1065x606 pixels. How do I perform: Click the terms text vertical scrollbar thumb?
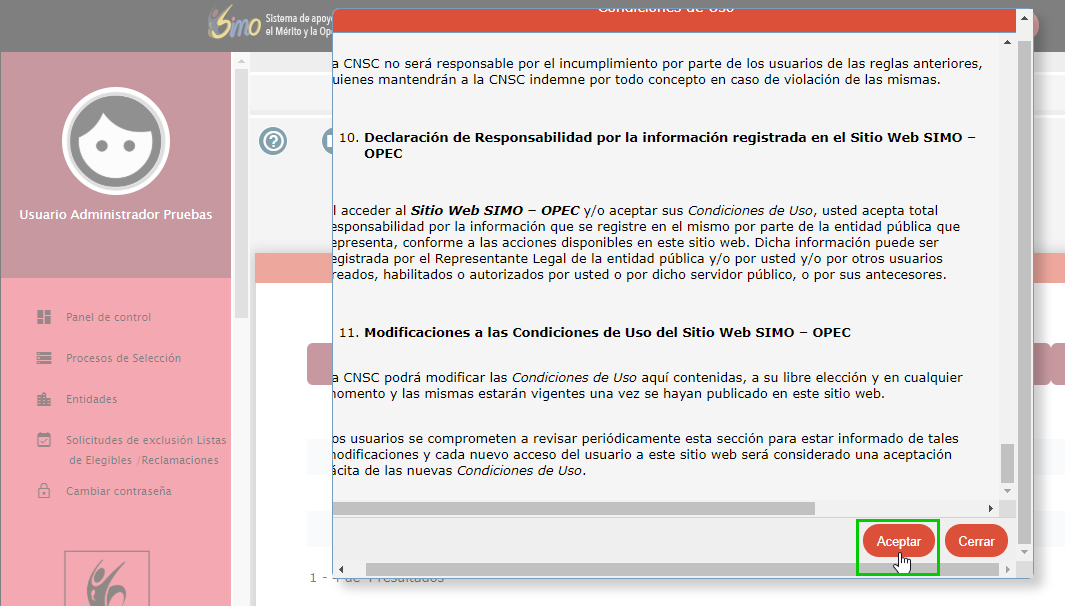point(1007,463)
